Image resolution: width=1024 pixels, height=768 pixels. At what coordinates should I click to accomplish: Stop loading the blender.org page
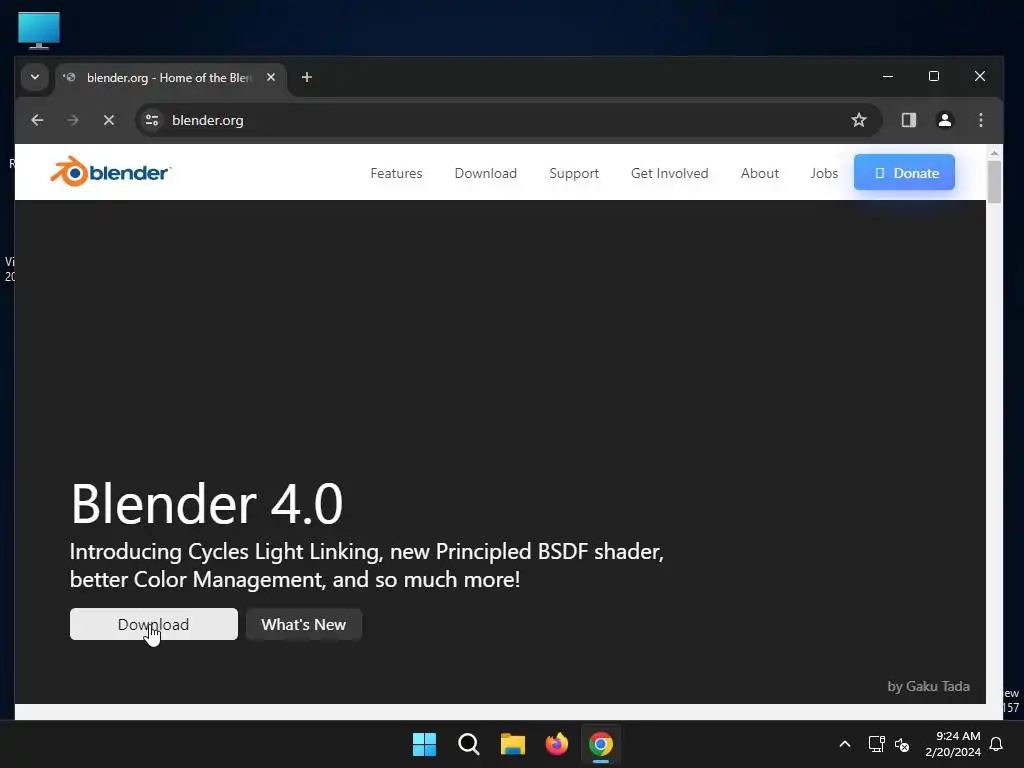108,120
